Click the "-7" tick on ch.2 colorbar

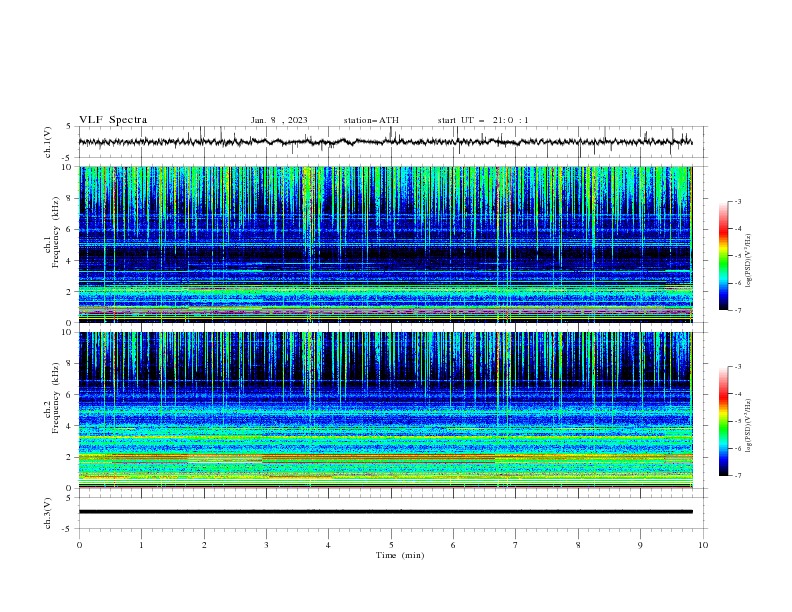pyautogui.click(x=737, y=475)
